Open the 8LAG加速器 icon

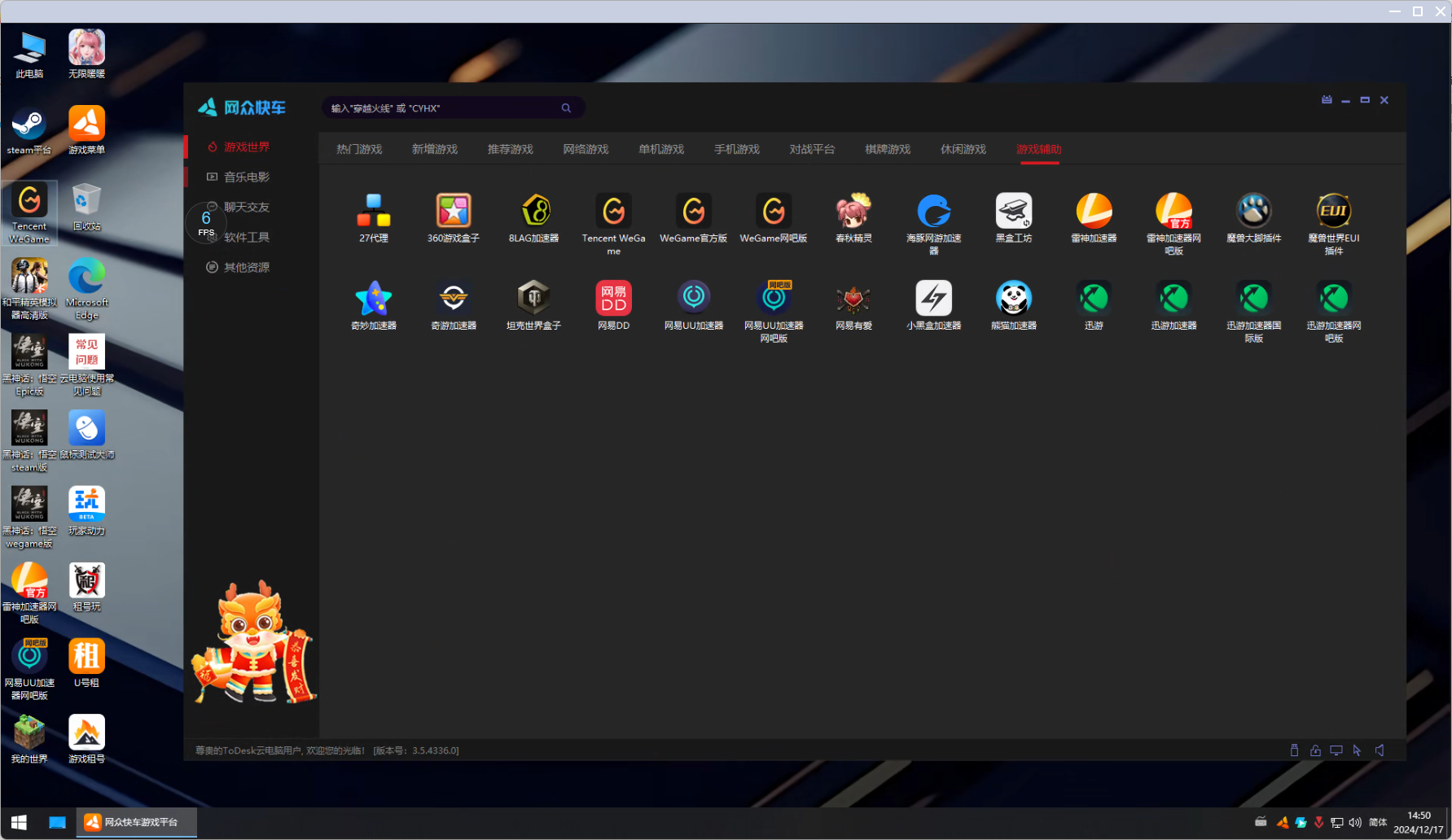[x=533, y=218]
